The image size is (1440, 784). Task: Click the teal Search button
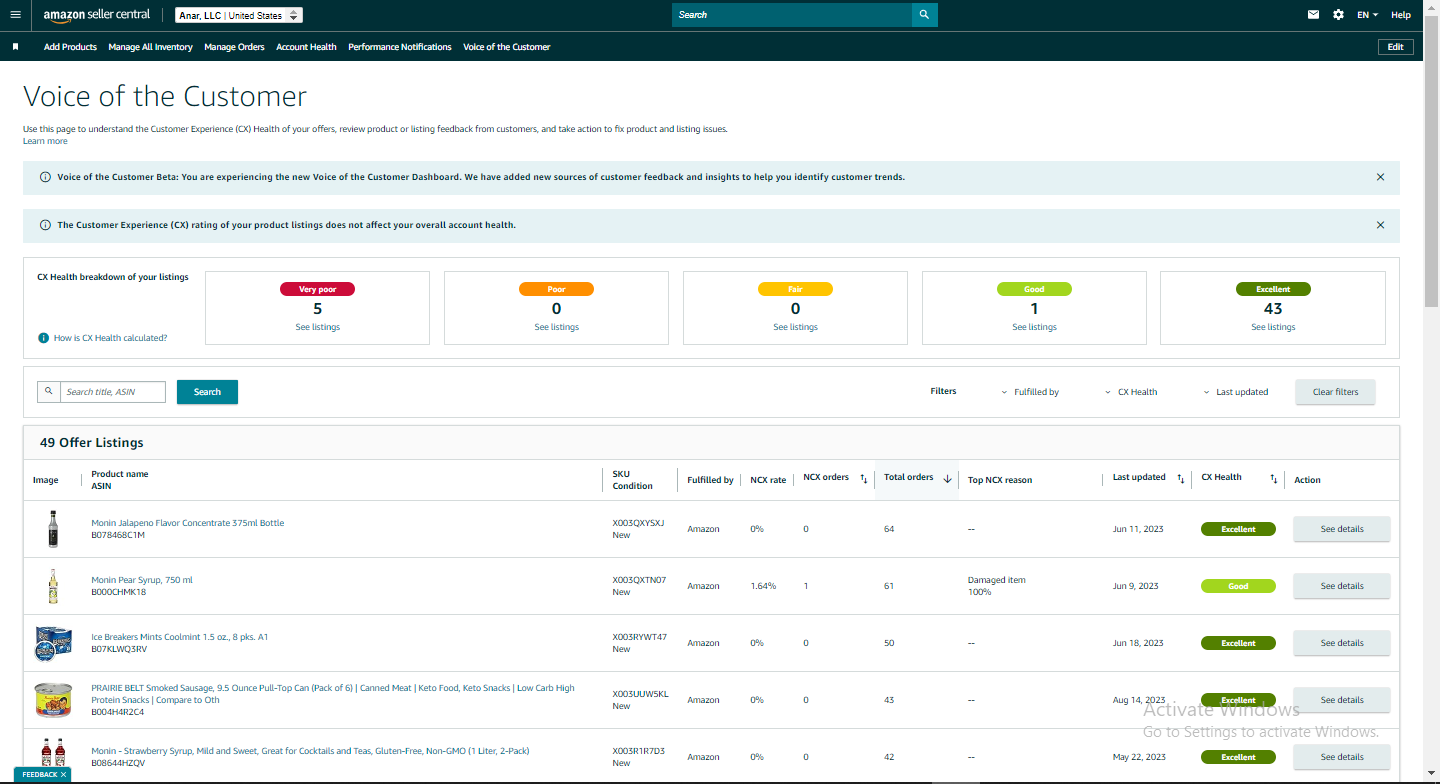tap(207, 392)
